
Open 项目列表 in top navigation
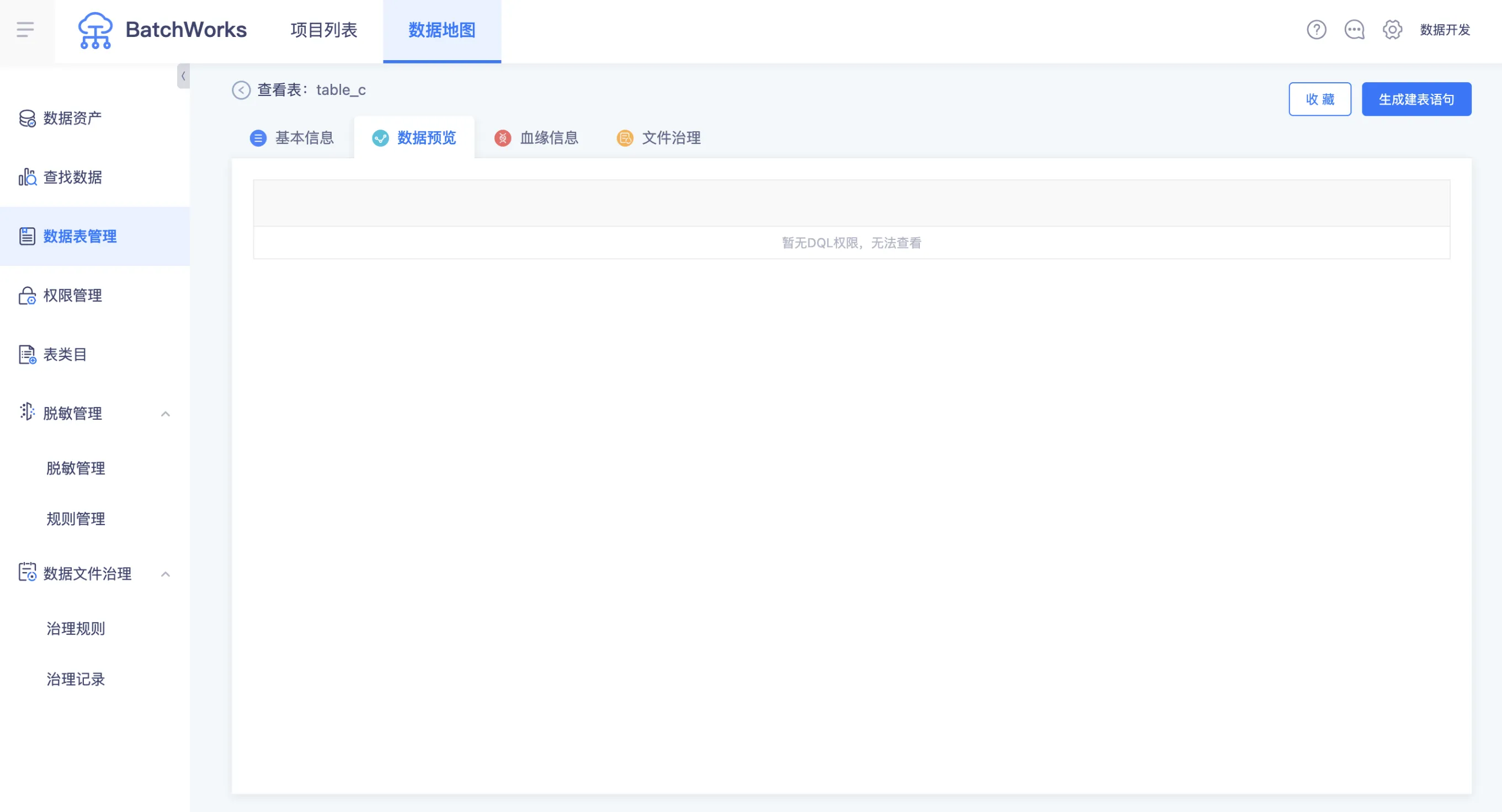point(323,30)
